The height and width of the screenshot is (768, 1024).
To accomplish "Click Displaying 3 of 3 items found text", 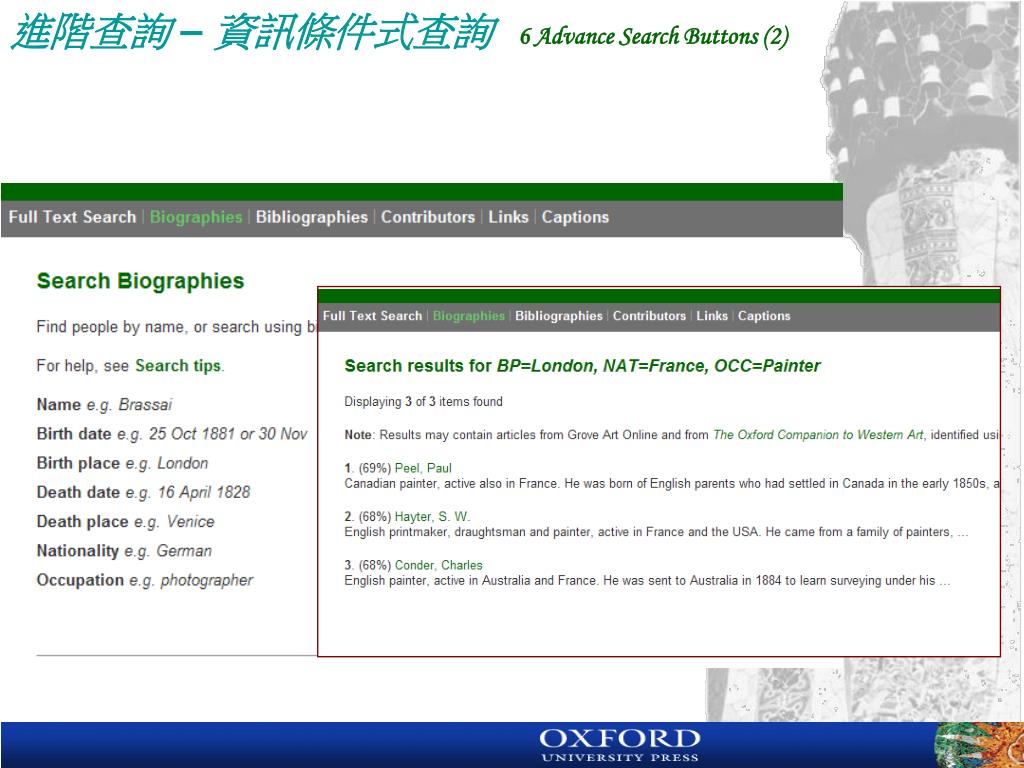I will (x=423, y=402).
